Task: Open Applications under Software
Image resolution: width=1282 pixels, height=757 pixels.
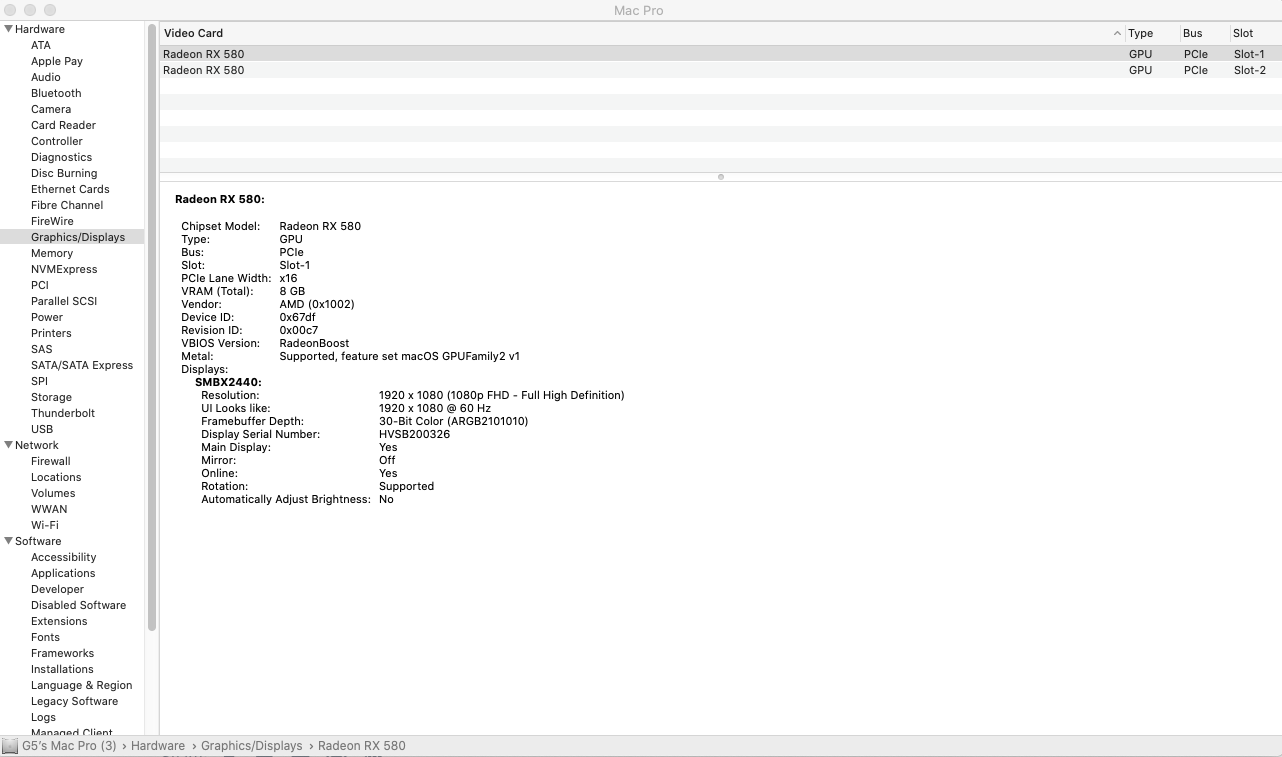Action: [63, 573]
